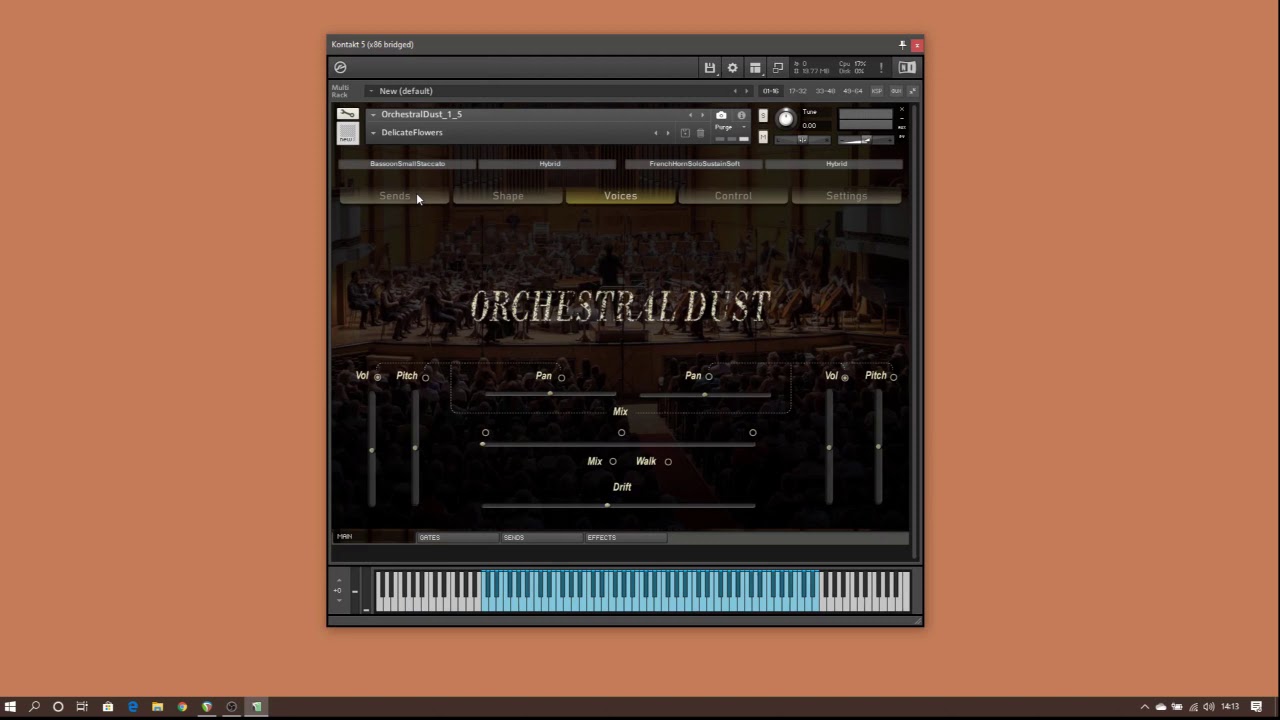Select the GATES bottom tab
The width and height of the screenshot is (1280, 720).
pyautogui.click(x=457, y=538)
